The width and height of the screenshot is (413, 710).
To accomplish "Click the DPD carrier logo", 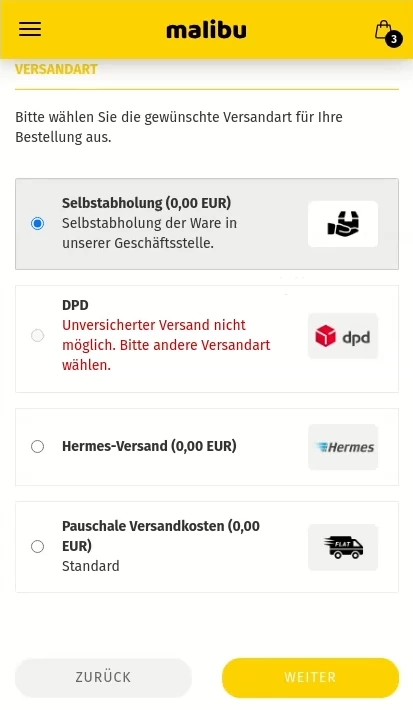I will tap(343, 336).
